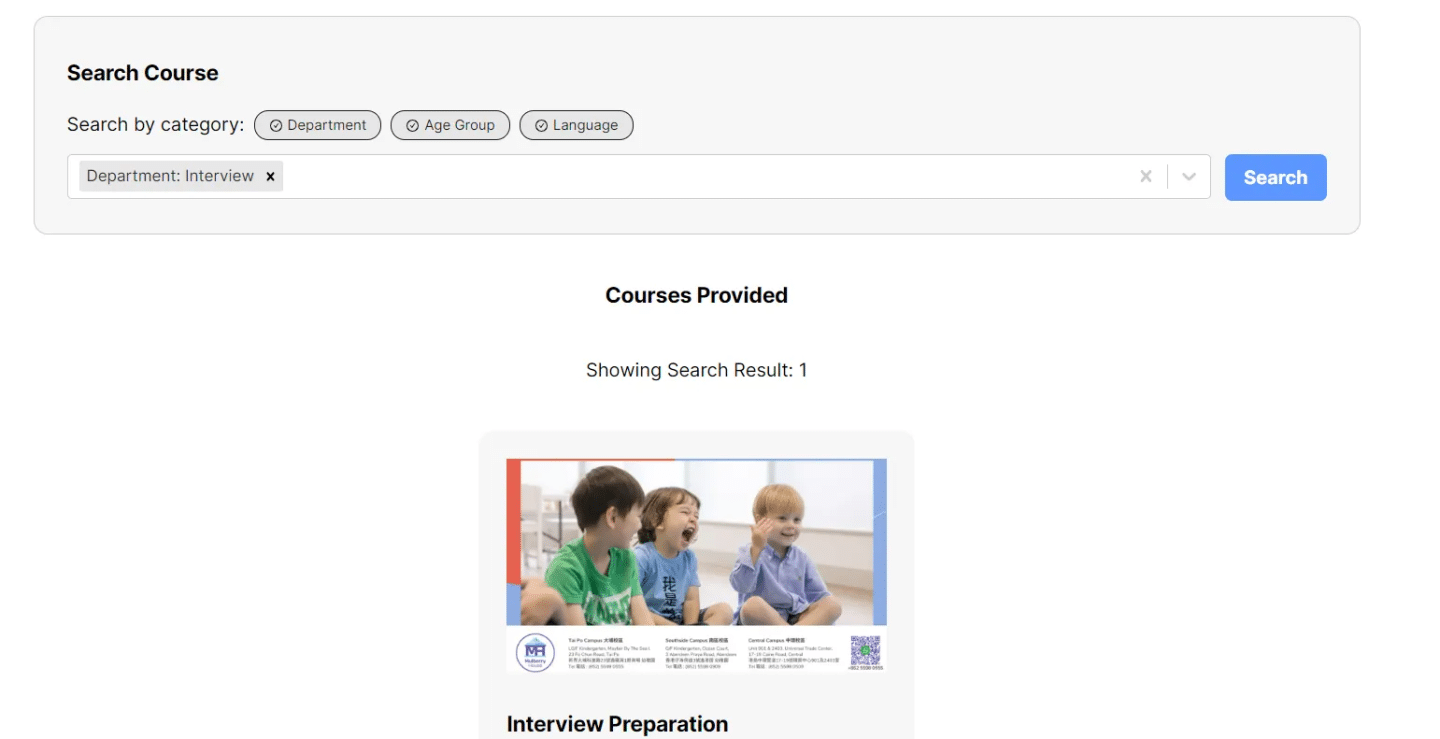This screenshot has height=739, width=1440.
Task: Click the Showing Search Result: 1 text
Action: (696, 370)
